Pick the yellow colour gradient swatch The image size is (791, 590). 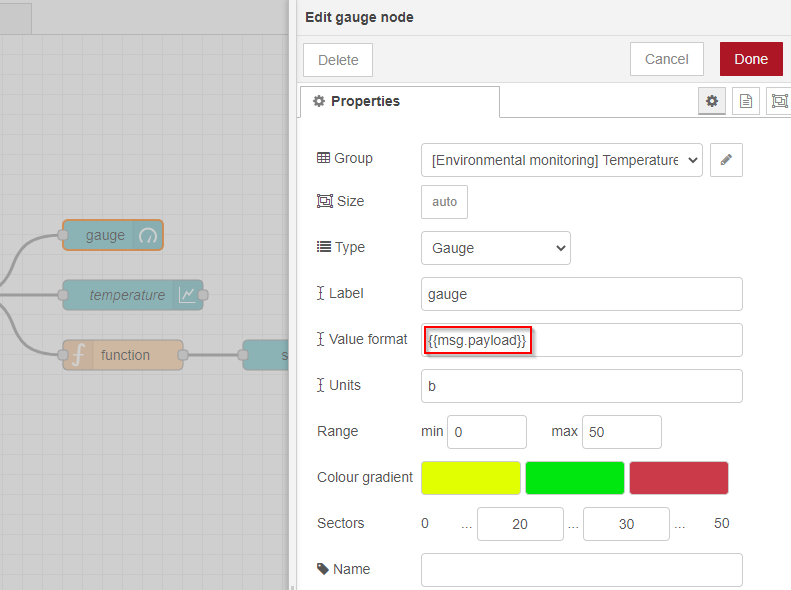471,478
